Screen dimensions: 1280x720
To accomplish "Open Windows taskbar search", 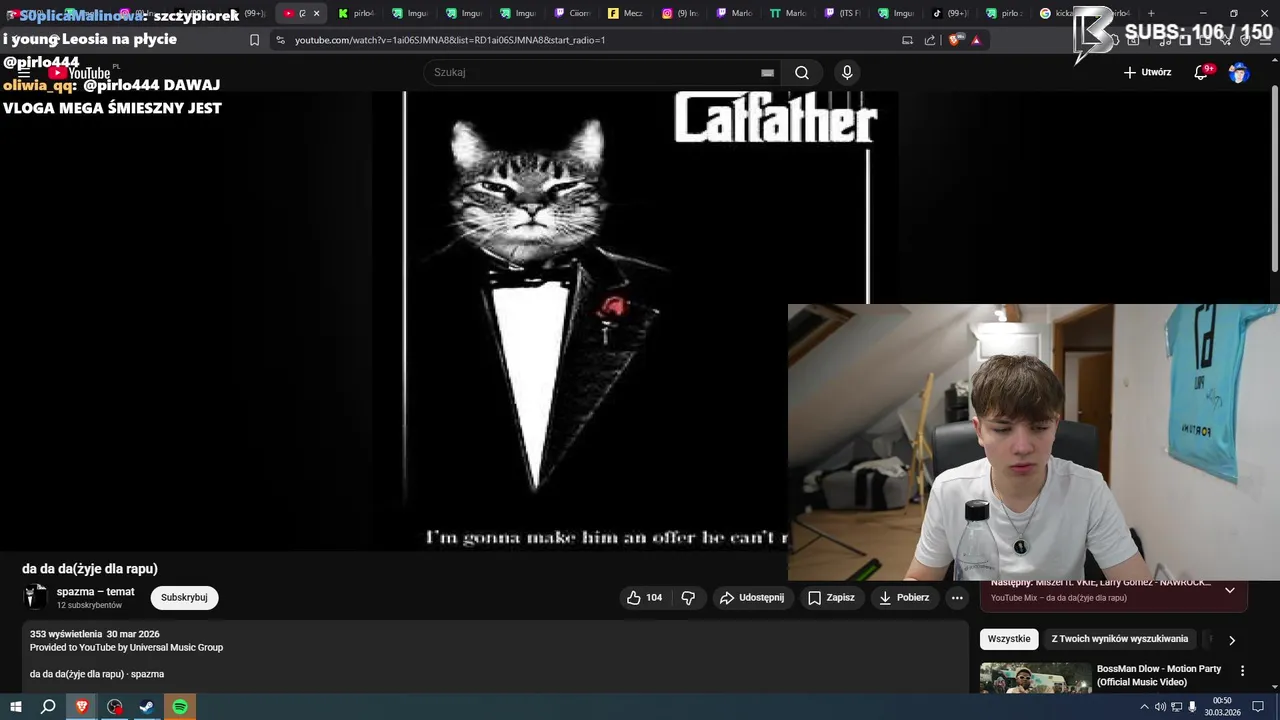I will (48, 707).
